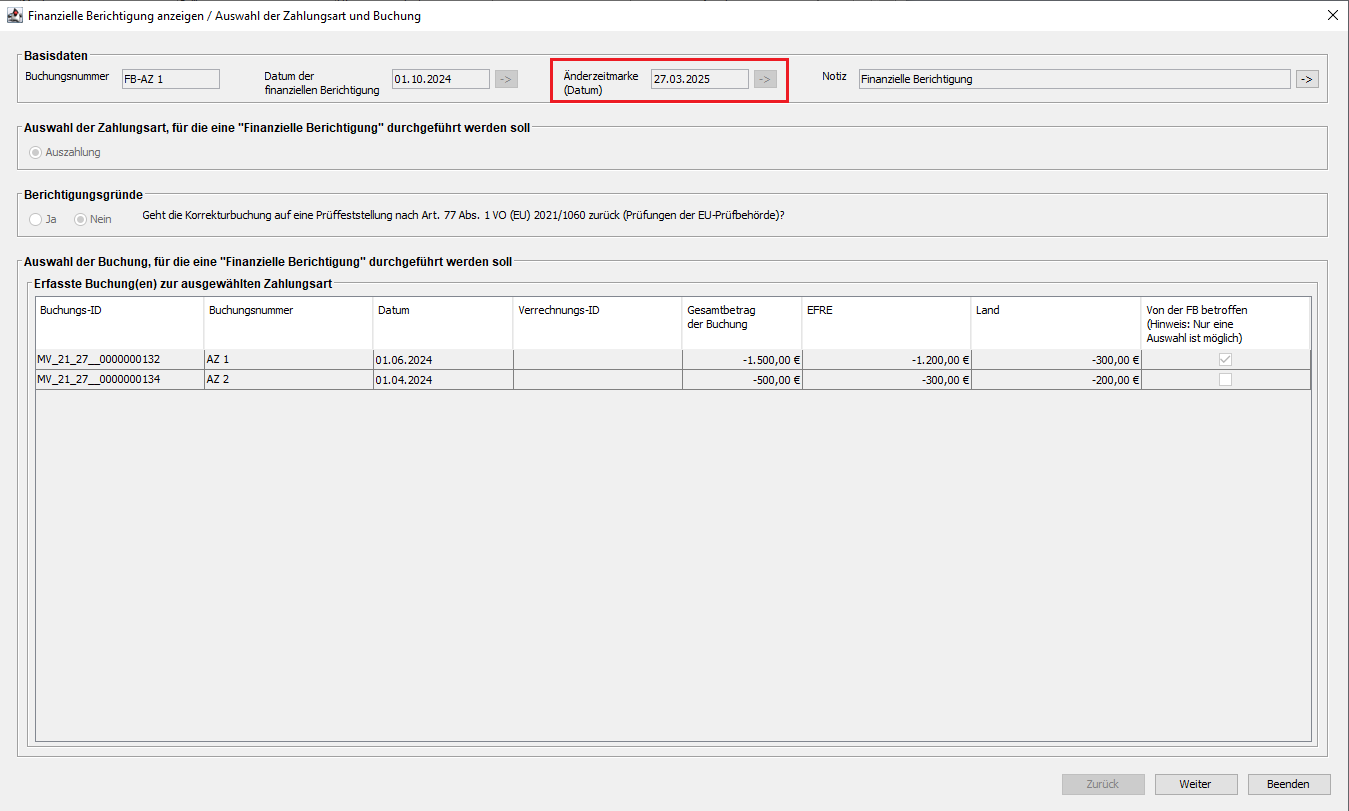Click the Weiter button
Screen dimensions: 1349x811
coord(1195,784)
